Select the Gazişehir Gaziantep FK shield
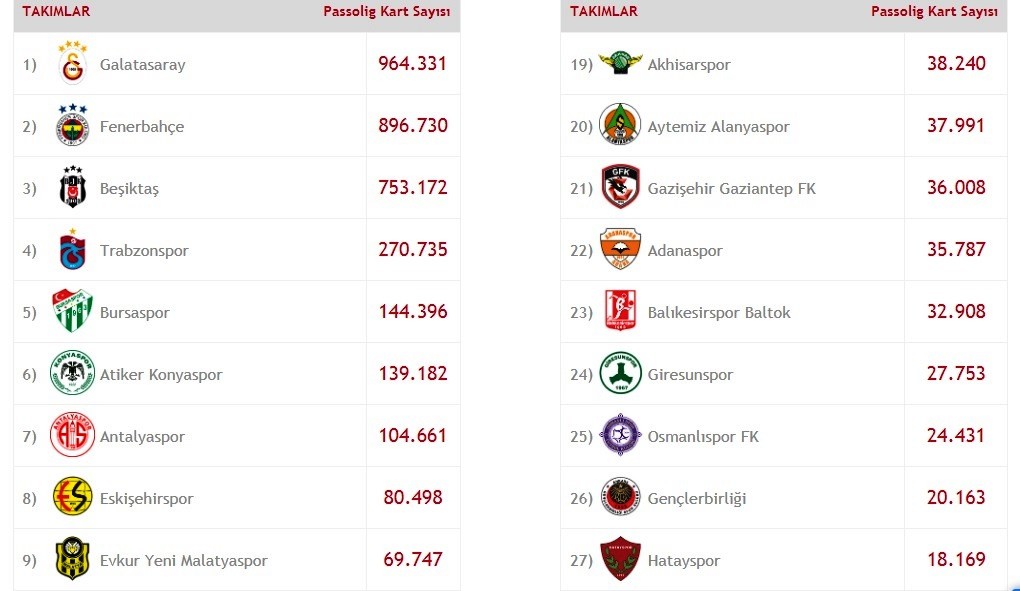 click(x=621, y=187)
